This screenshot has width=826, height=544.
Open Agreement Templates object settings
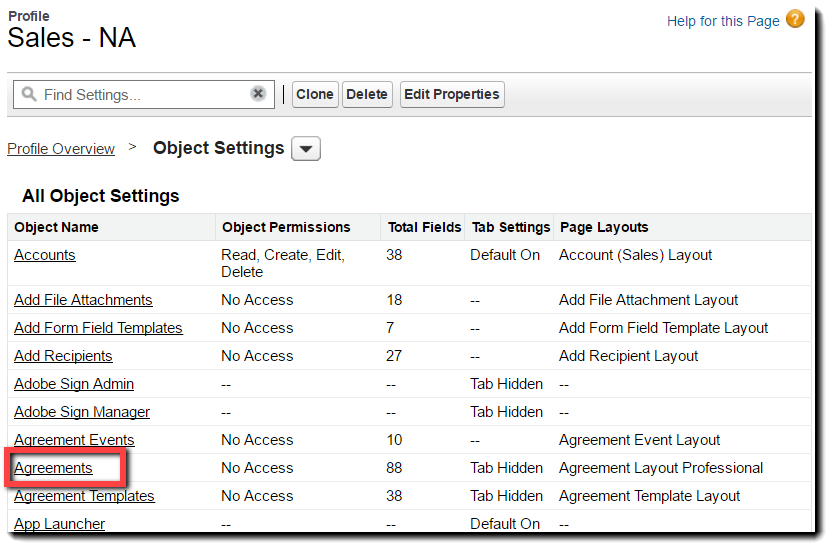coord(84,496)
